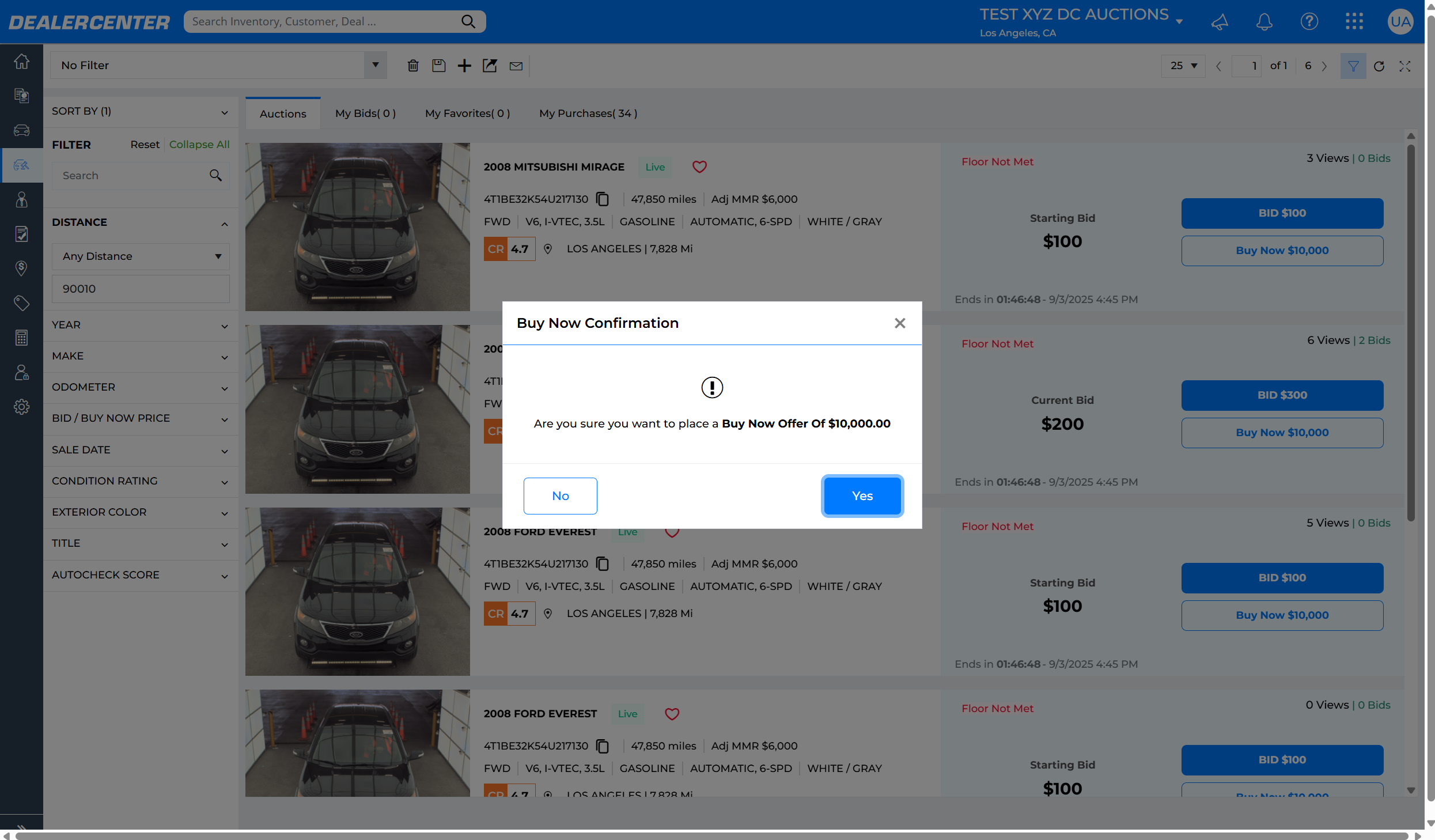1435x840 pixels.
Task: Open the help question mark icon
Action: tap(1309, 22)
